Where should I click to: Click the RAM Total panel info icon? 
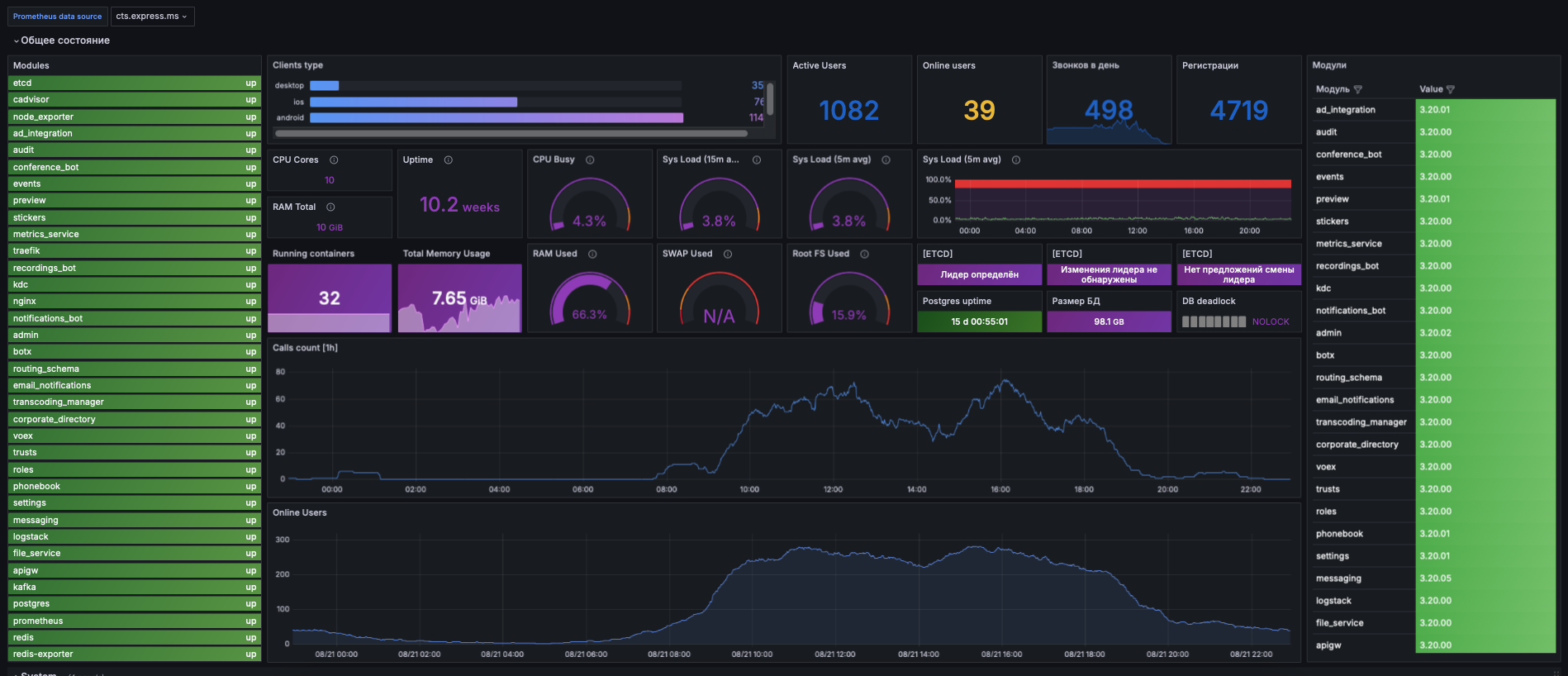pos(330,207)
